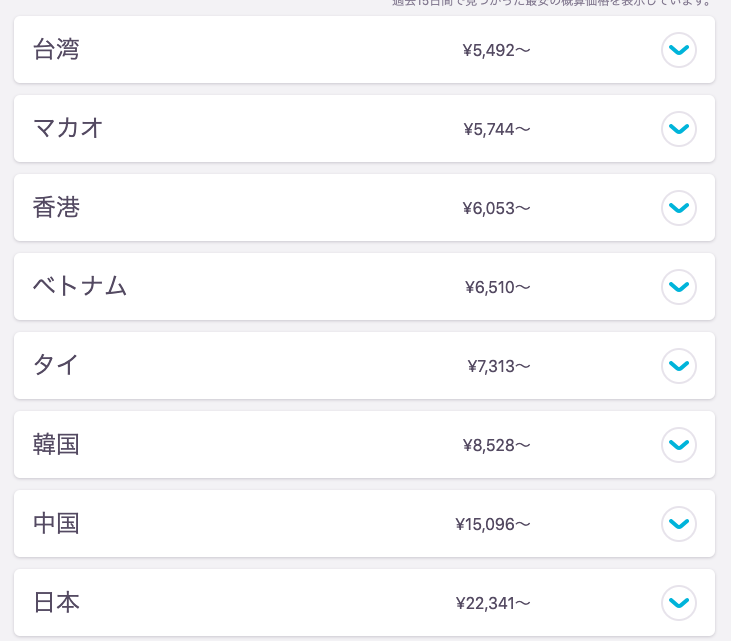Click the ベトナム destination name
The height and width of the screenshot is (641, 731).
(80, 286)
